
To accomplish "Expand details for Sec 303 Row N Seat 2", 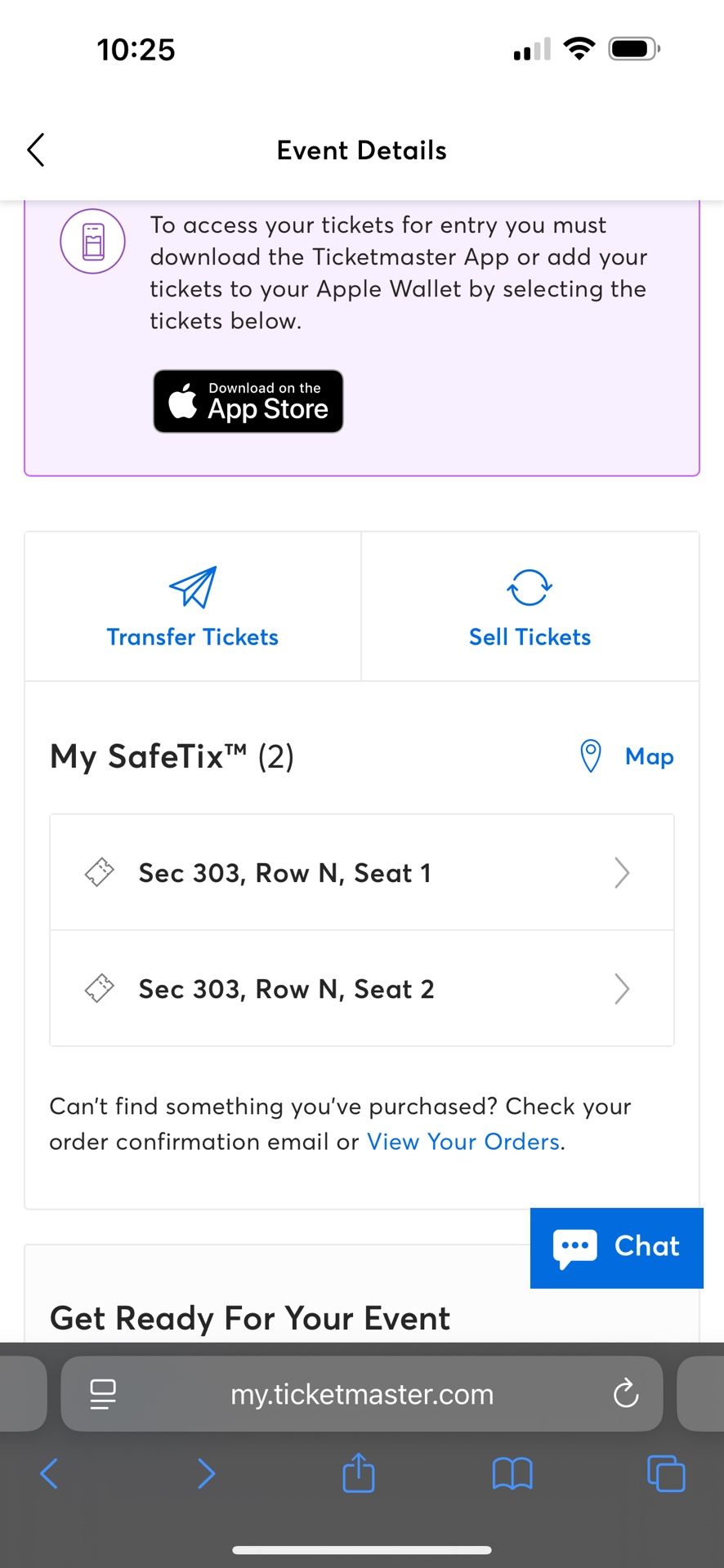I will (621, 988).
